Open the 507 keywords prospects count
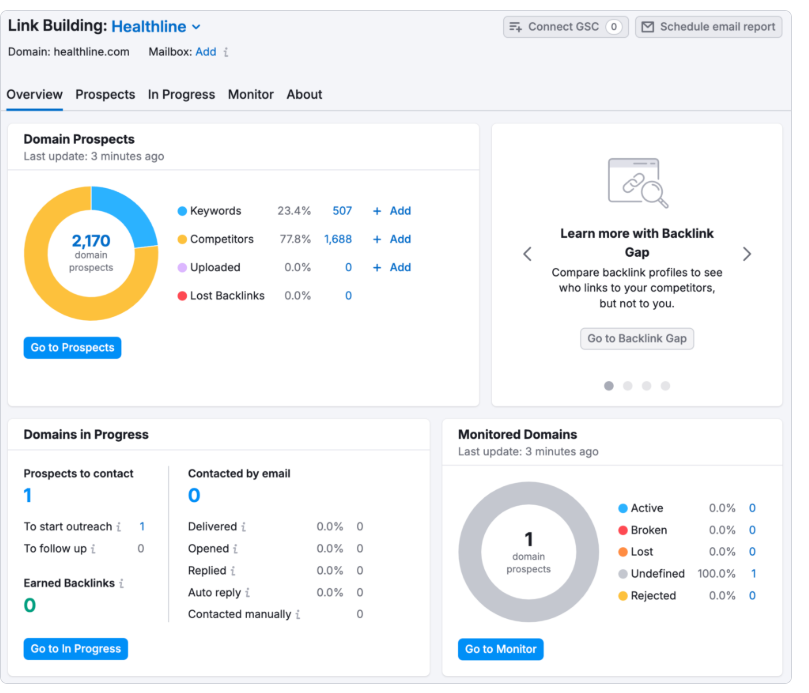 (342, 211)
